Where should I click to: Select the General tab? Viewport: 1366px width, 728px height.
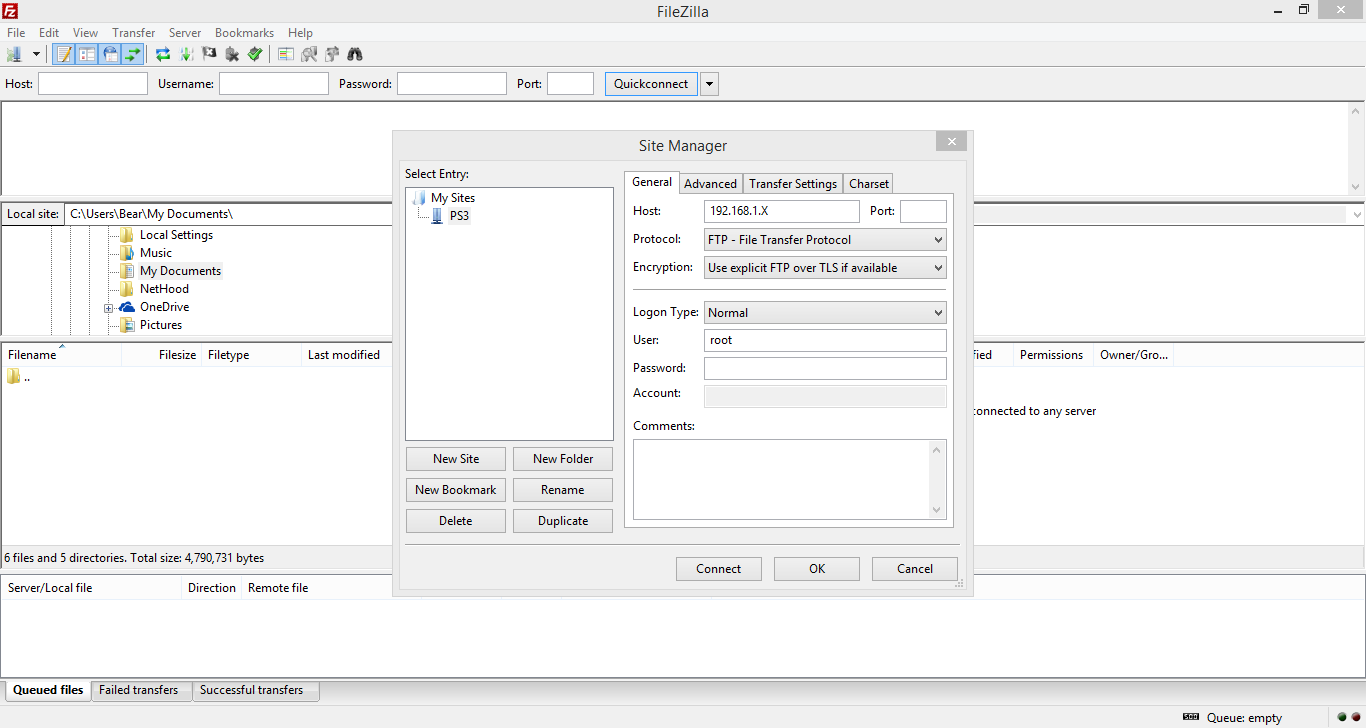click(652, 182)
